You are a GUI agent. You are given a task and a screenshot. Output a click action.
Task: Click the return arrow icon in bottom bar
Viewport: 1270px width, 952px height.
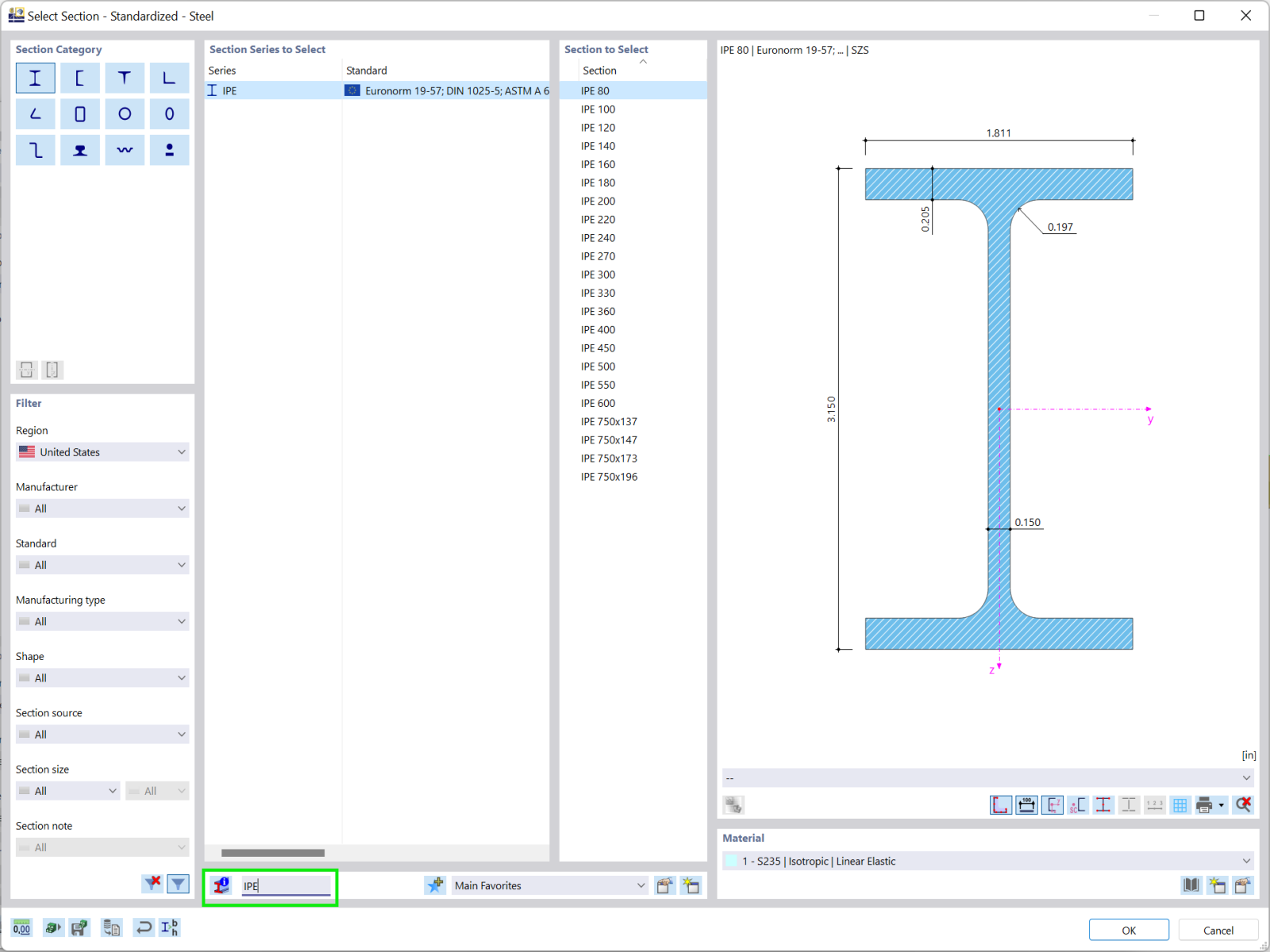[144, 927]
